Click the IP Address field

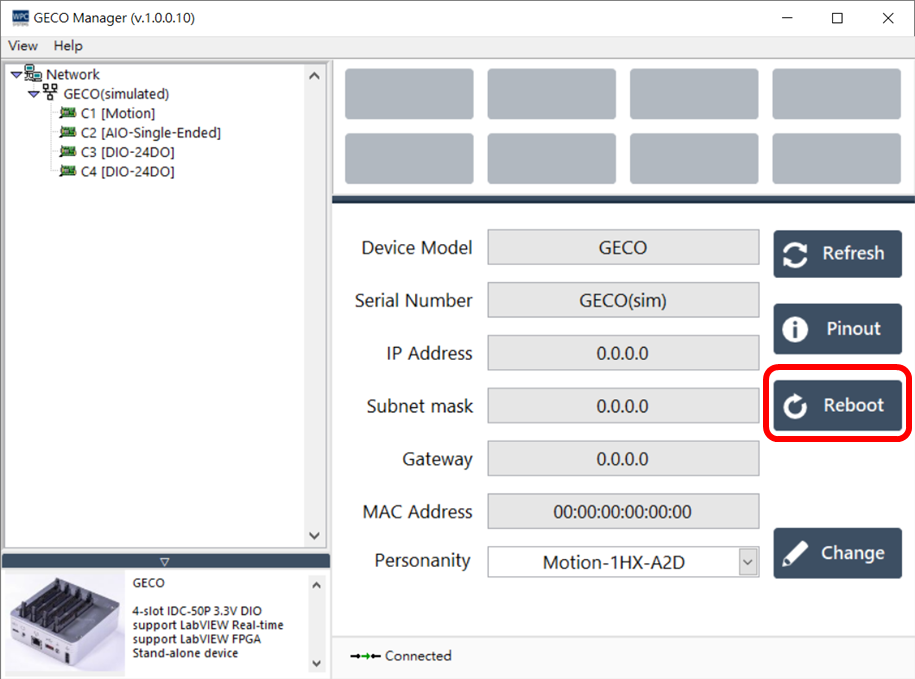(622, 353)
